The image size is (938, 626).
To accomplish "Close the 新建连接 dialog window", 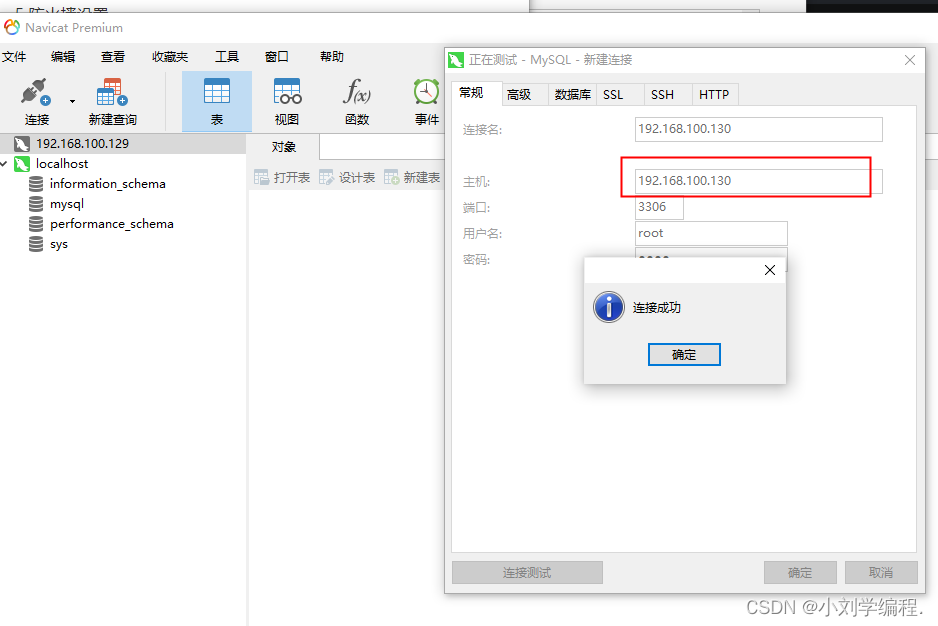I will point(910,60).
